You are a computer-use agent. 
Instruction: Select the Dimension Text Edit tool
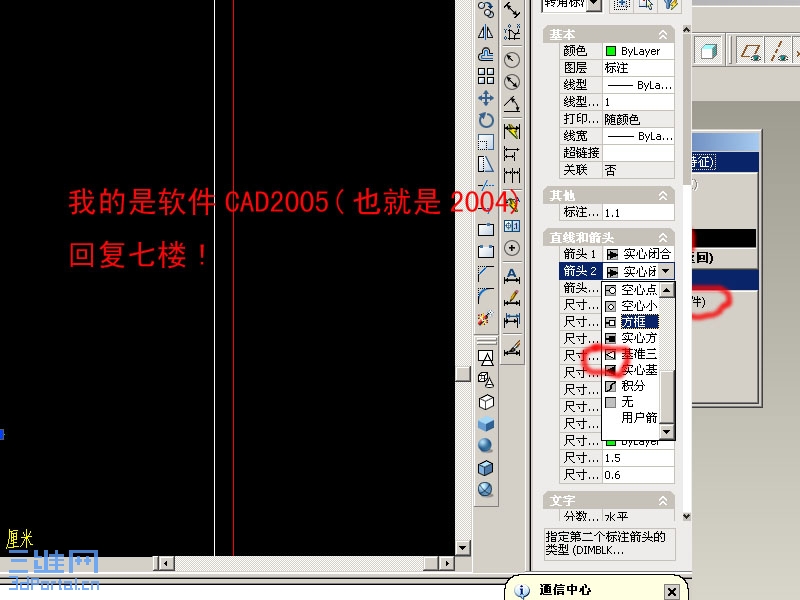(512, 297)
